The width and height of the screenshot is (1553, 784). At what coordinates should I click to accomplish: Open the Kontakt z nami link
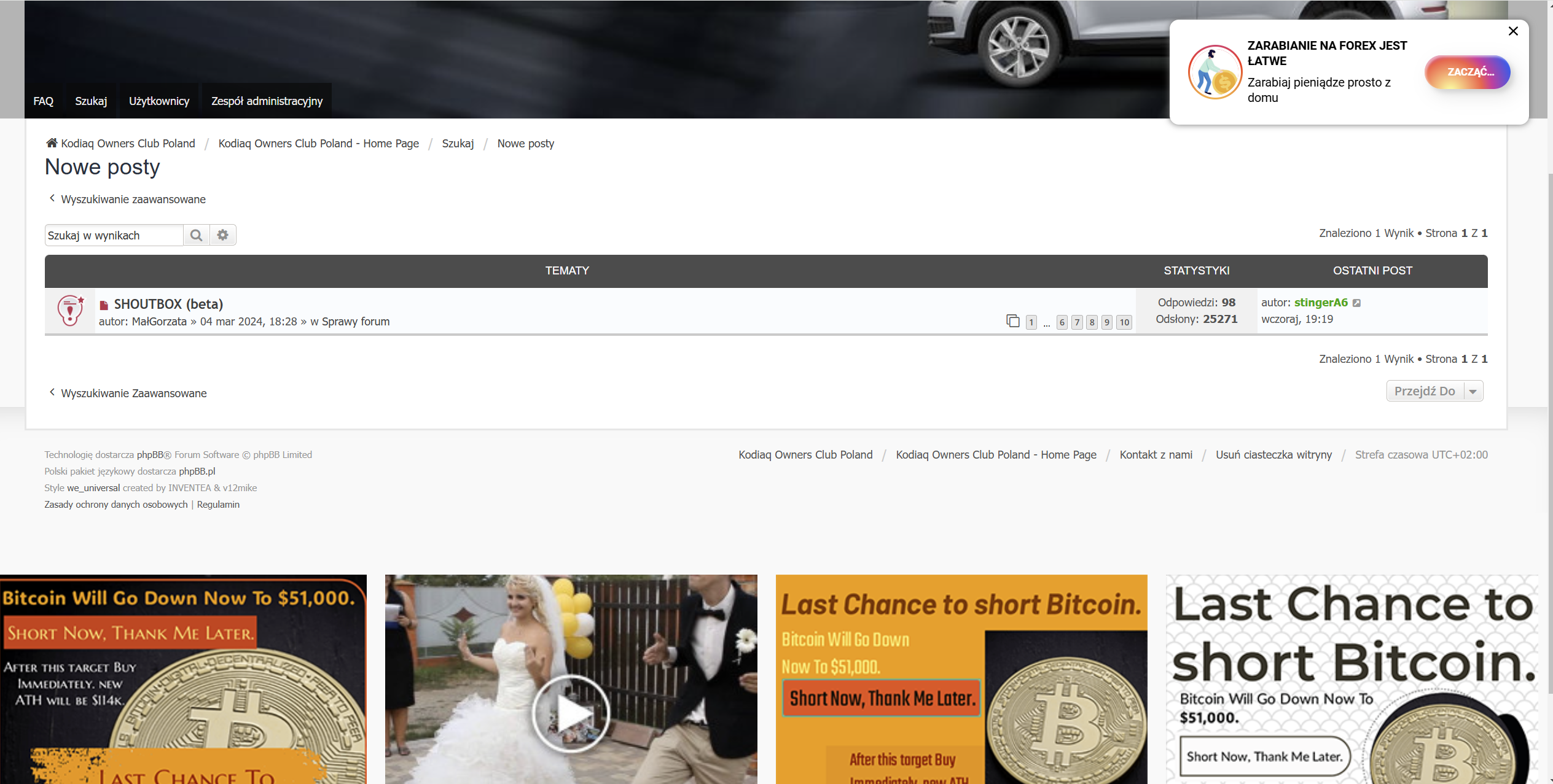click(1156, 455)
